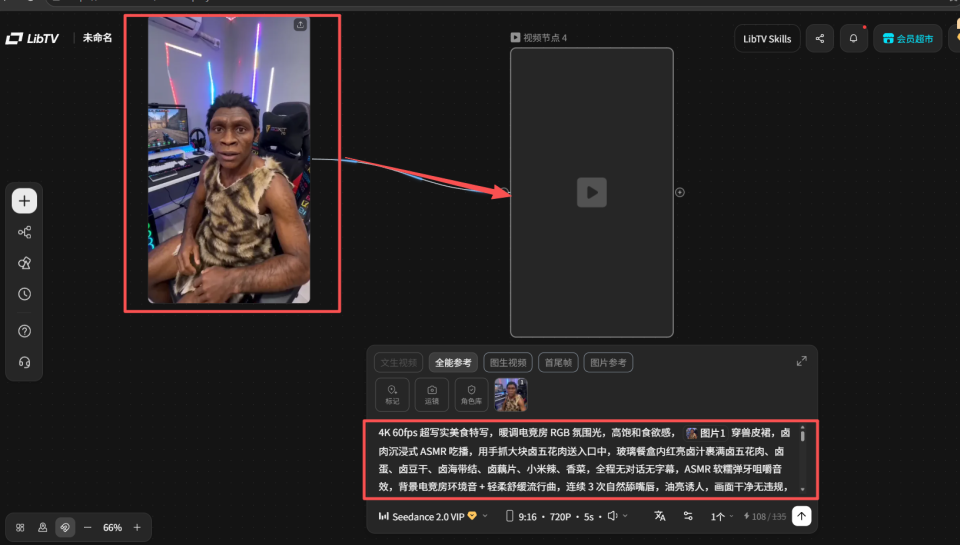This screenshot has width=960, height=545.
Task: Switch to the 全能参考 tab
Action: (x=453, y=363)
